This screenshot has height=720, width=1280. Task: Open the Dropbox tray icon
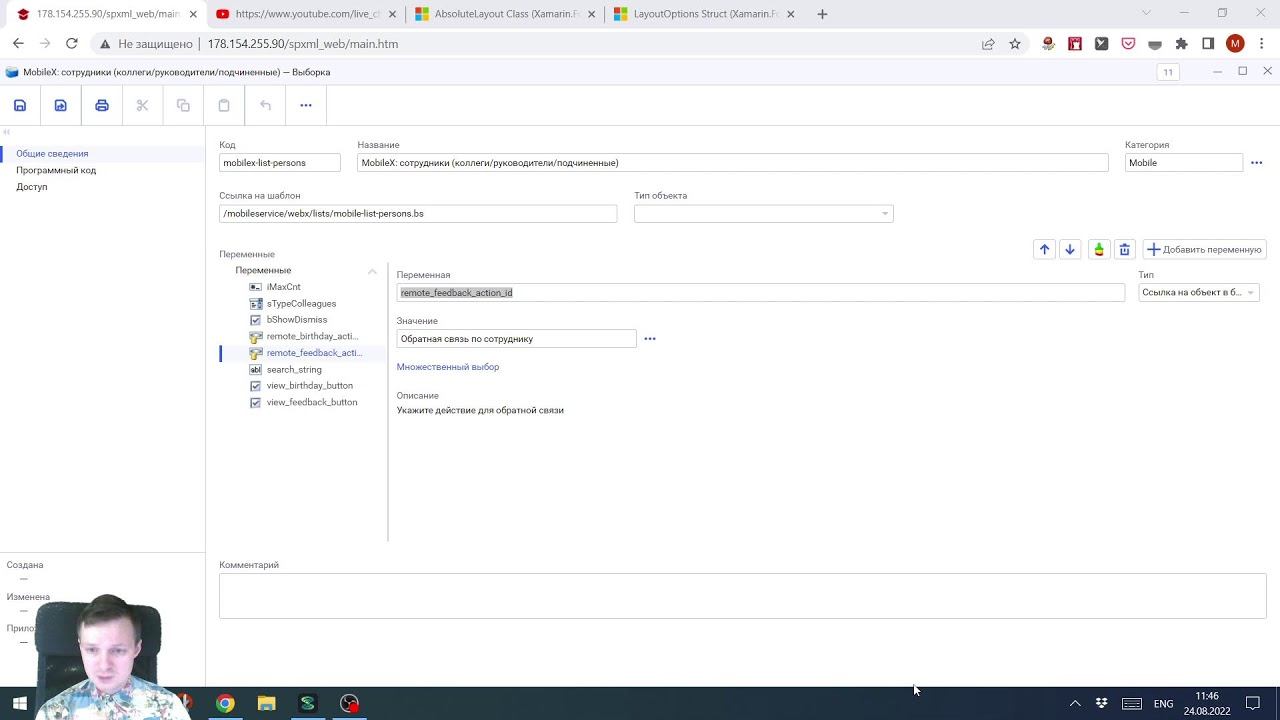[1102, 704]
